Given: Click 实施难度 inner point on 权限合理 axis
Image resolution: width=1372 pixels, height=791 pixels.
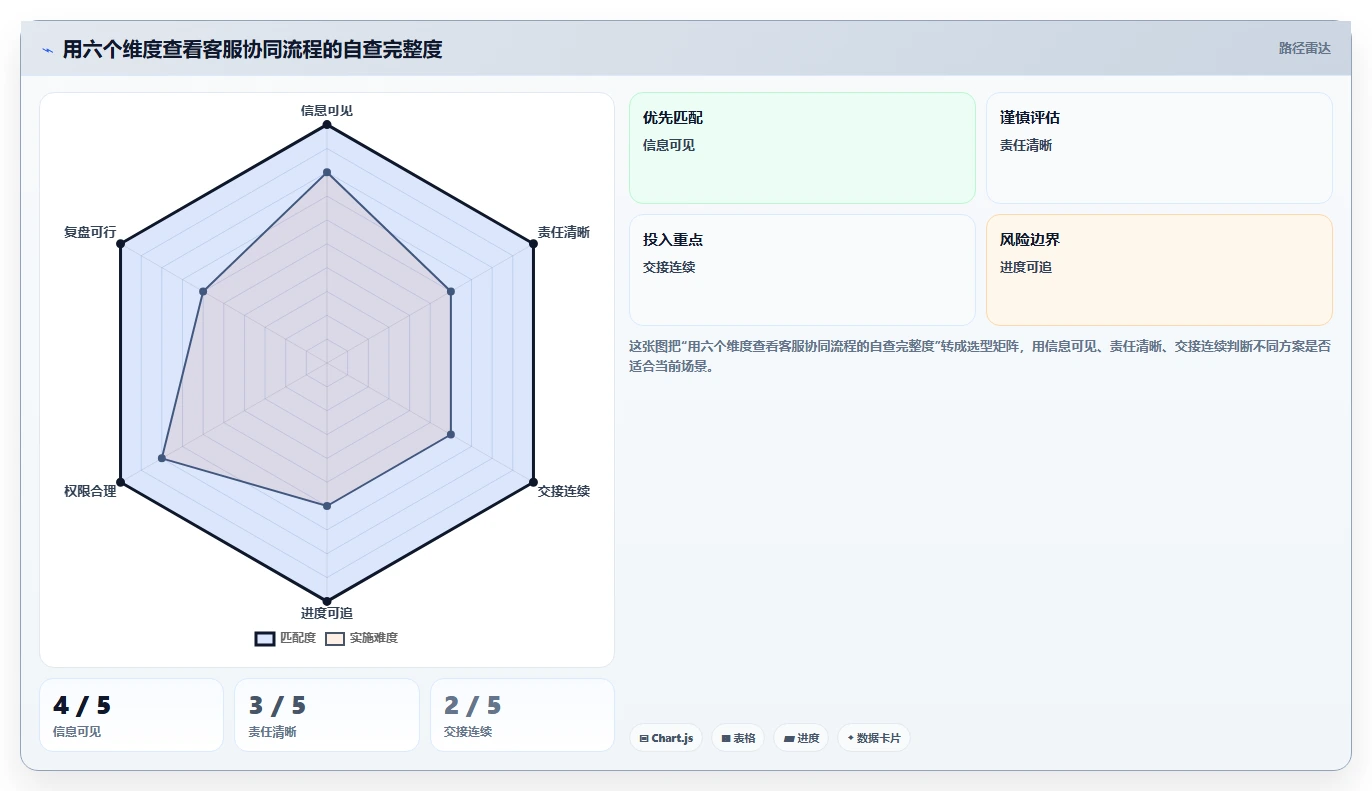Looking at the screenshot, I should click(x=162, y=458).
